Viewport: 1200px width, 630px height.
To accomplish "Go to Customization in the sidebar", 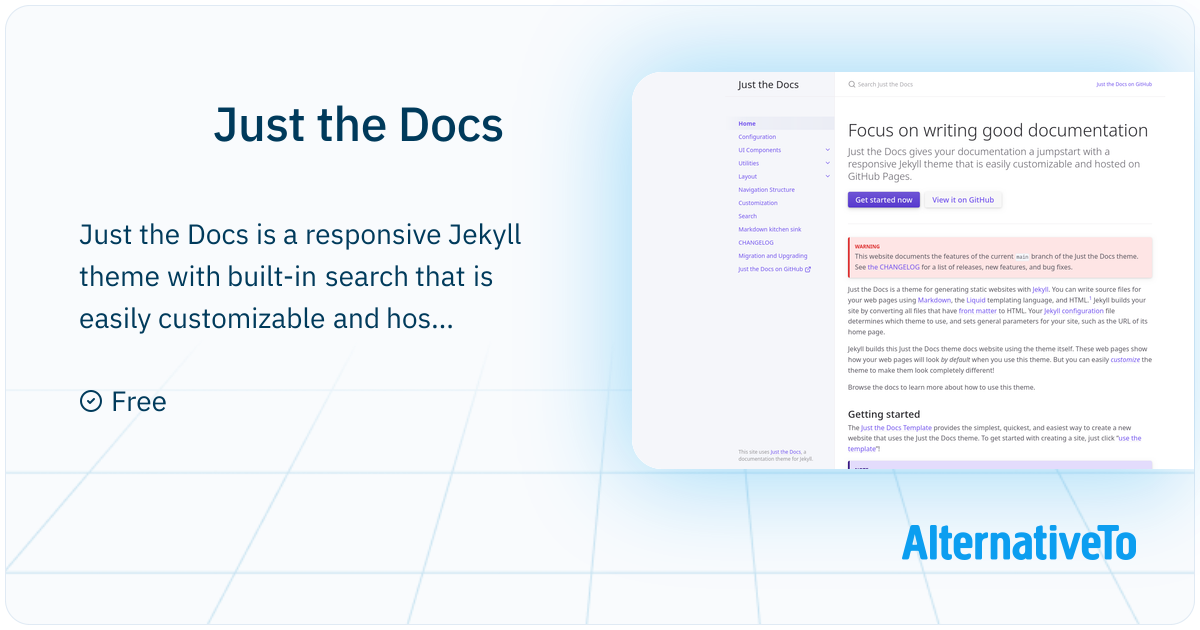I will [758, 203].
